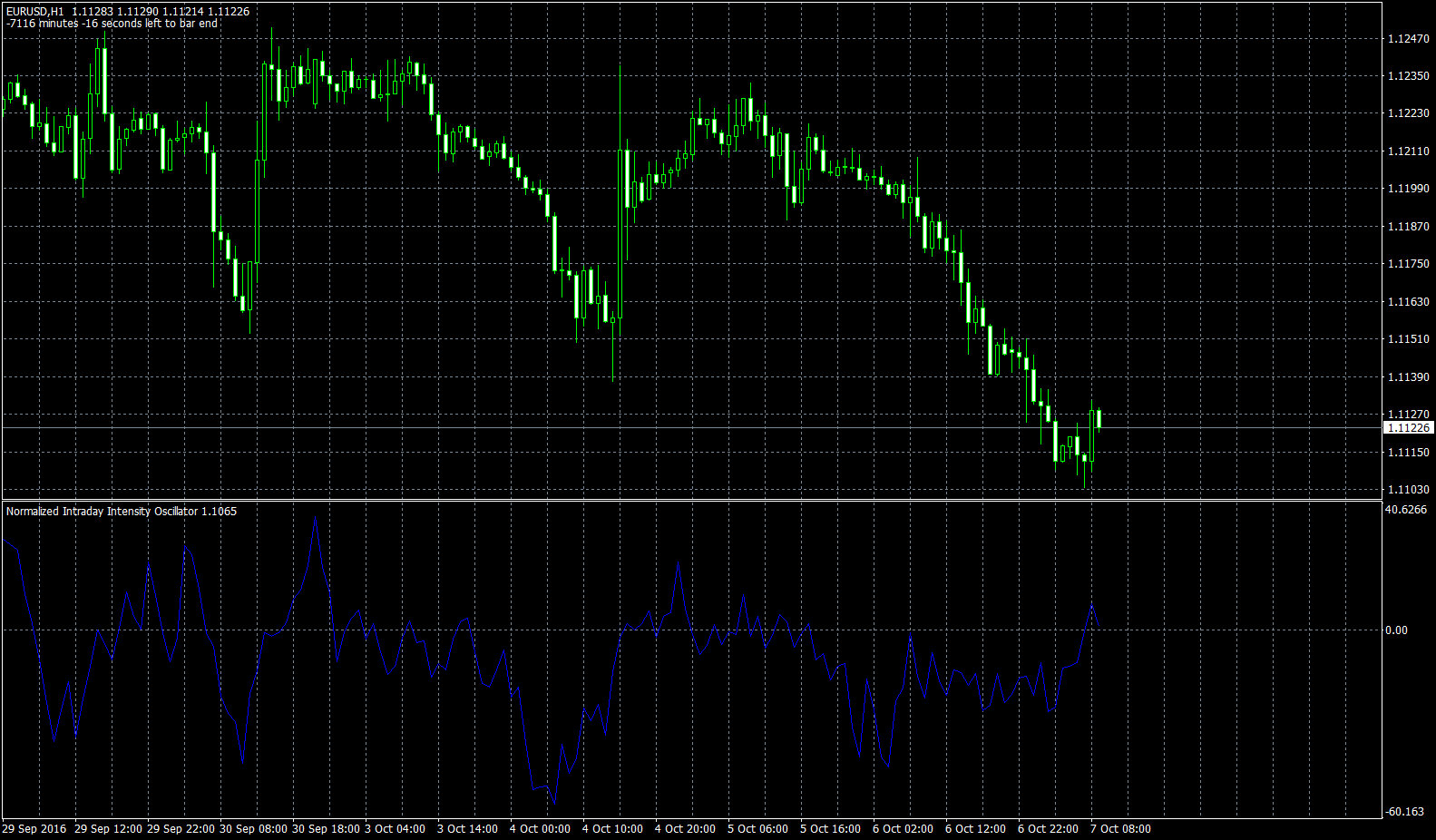Click the oscillator scale value -60.163
This screenshot has width=1436, height=840.
pos(1405,812)
